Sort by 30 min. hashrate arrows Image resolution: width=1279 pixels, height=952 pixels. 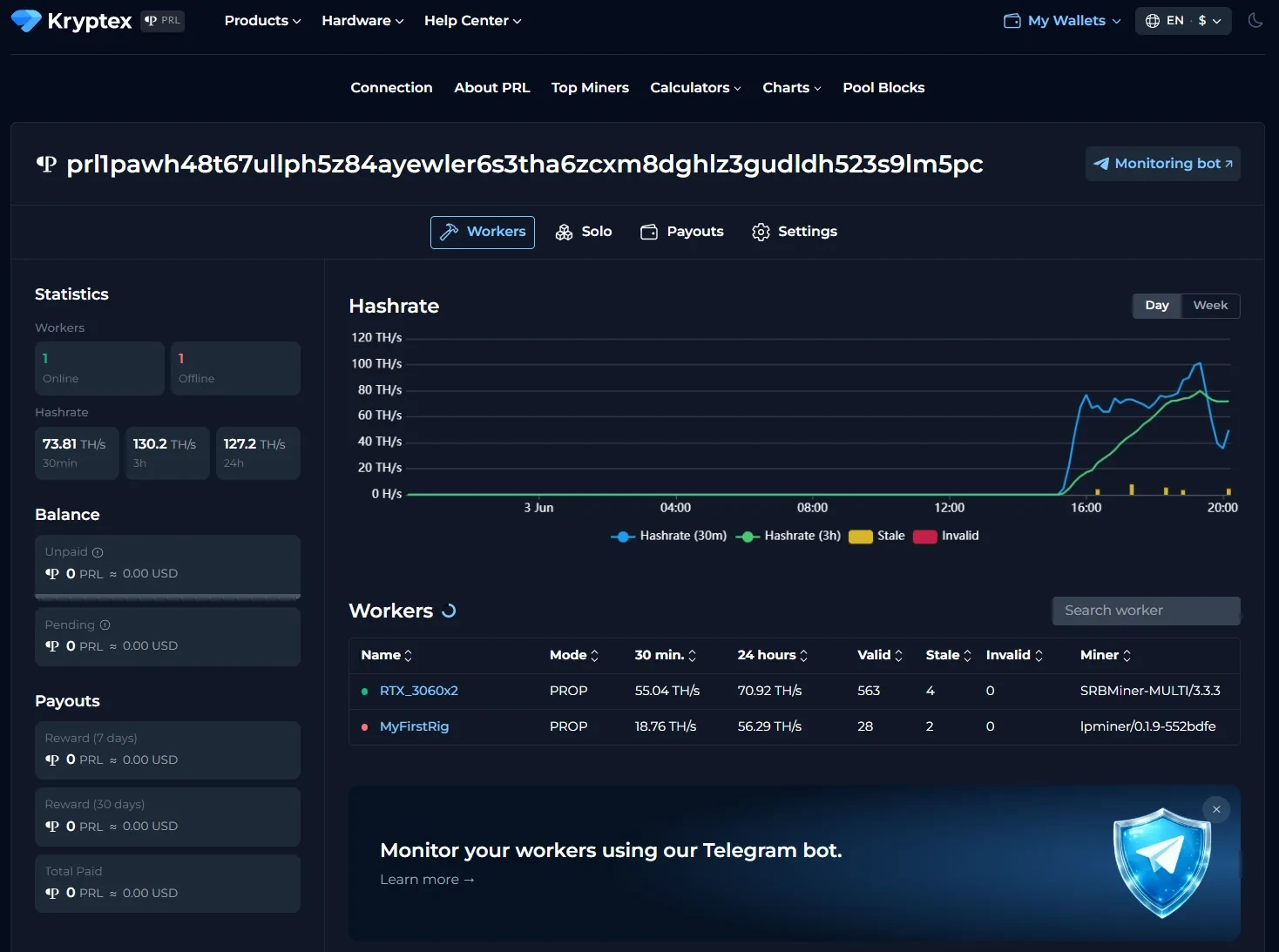click(693, 656)
